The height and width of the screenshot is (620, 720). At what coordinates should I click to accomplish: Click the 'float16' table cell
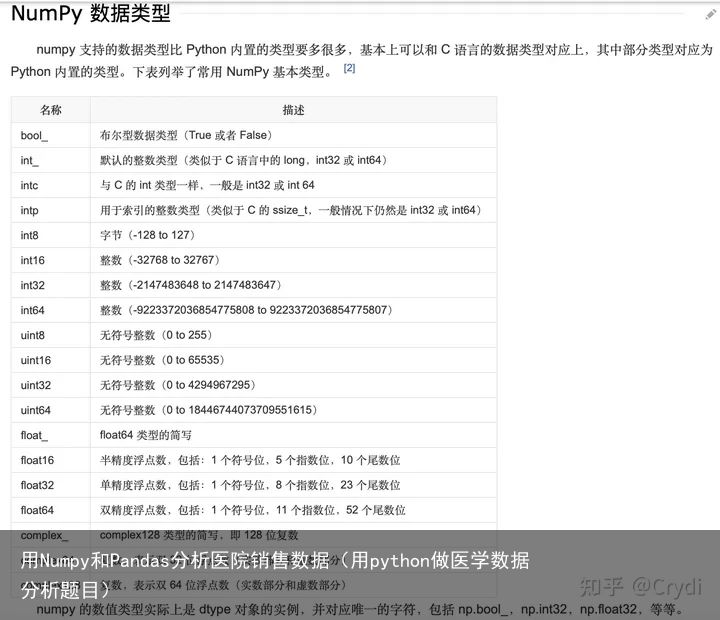click(x=51, y=461)
